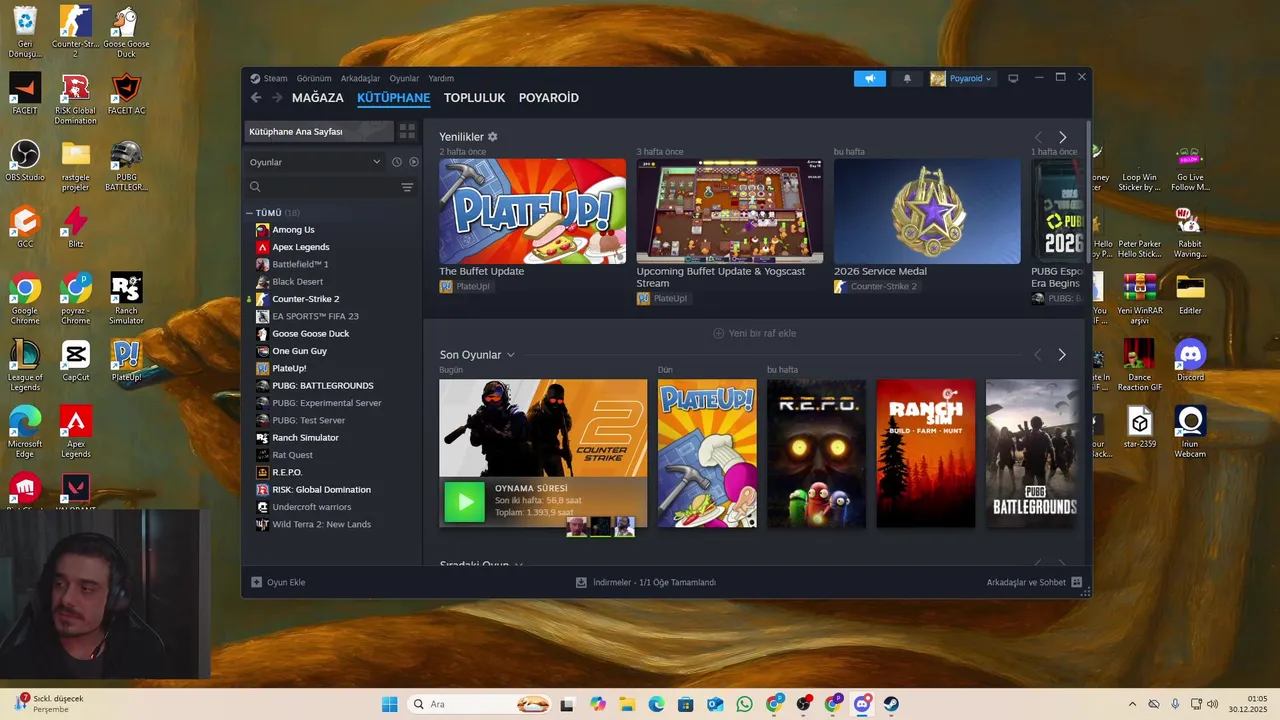The height and width of the screenshot is (720, 1280).
Task: Open the Yardım menu
Action: click(x=441, y=78)
